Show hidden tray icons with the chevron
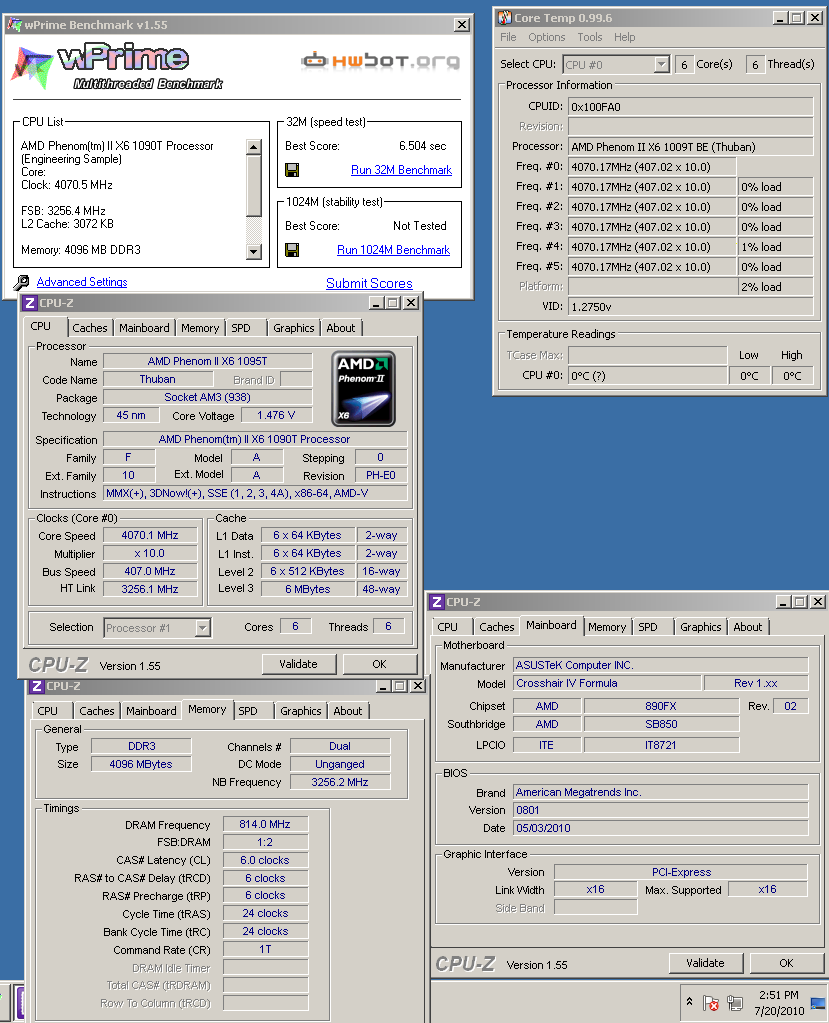829x1023 pixels. 689,1002
